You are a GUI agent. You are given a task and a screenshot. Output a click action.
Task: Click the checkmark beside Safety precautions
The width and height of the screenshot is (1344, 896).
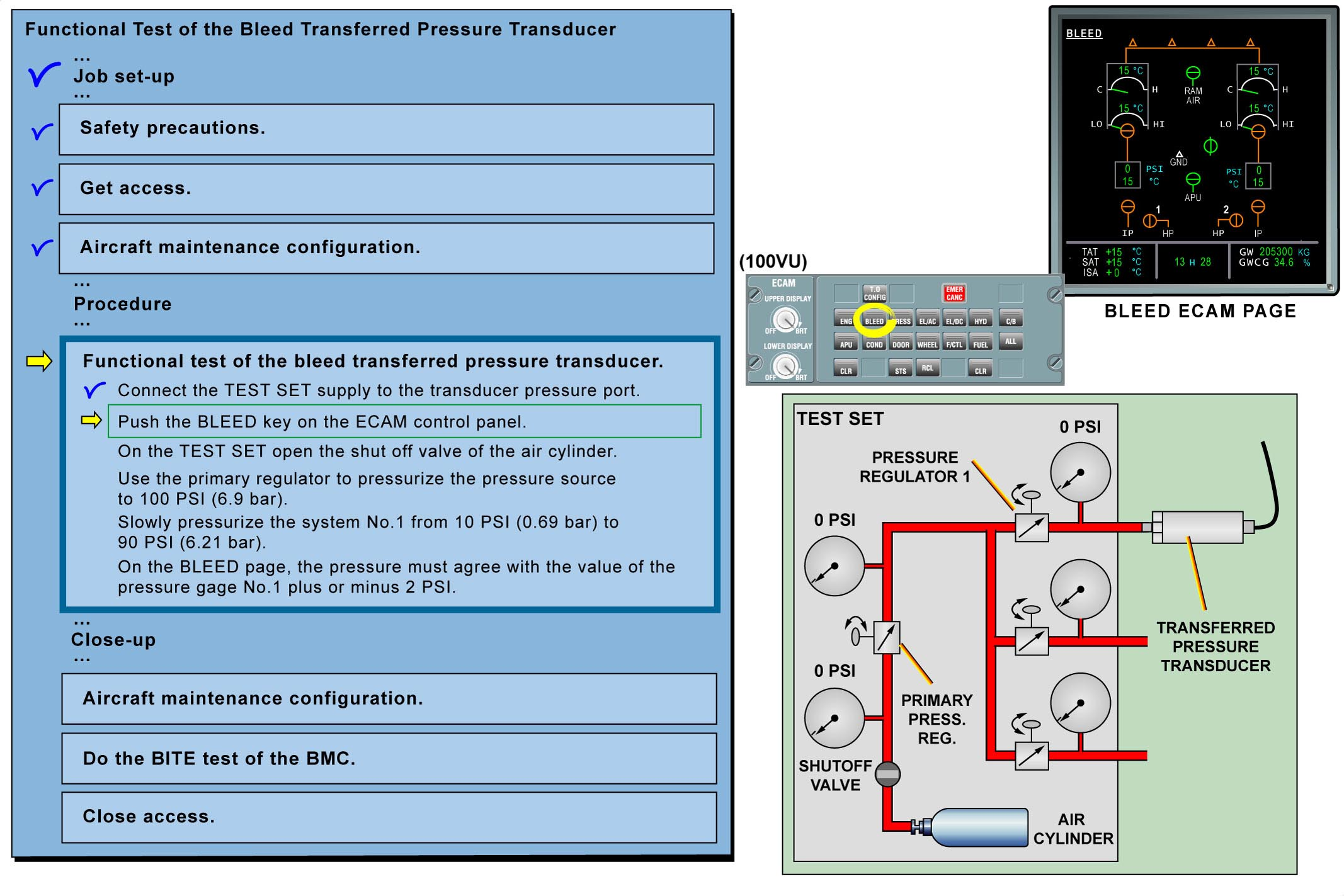click(42, 131)
